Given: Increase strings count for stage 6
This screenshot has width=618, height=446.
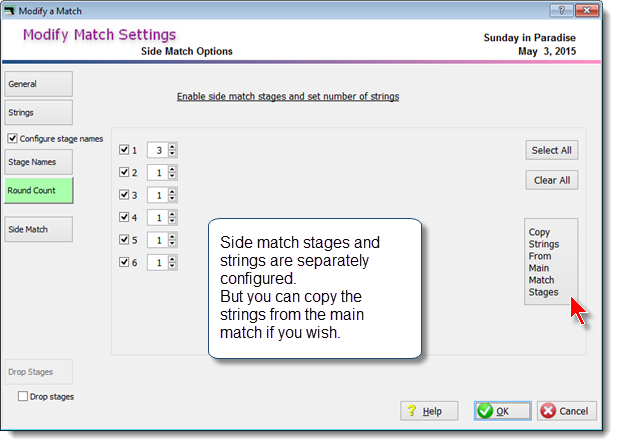Looking at the screenshot, I should (x=172, y=259).
